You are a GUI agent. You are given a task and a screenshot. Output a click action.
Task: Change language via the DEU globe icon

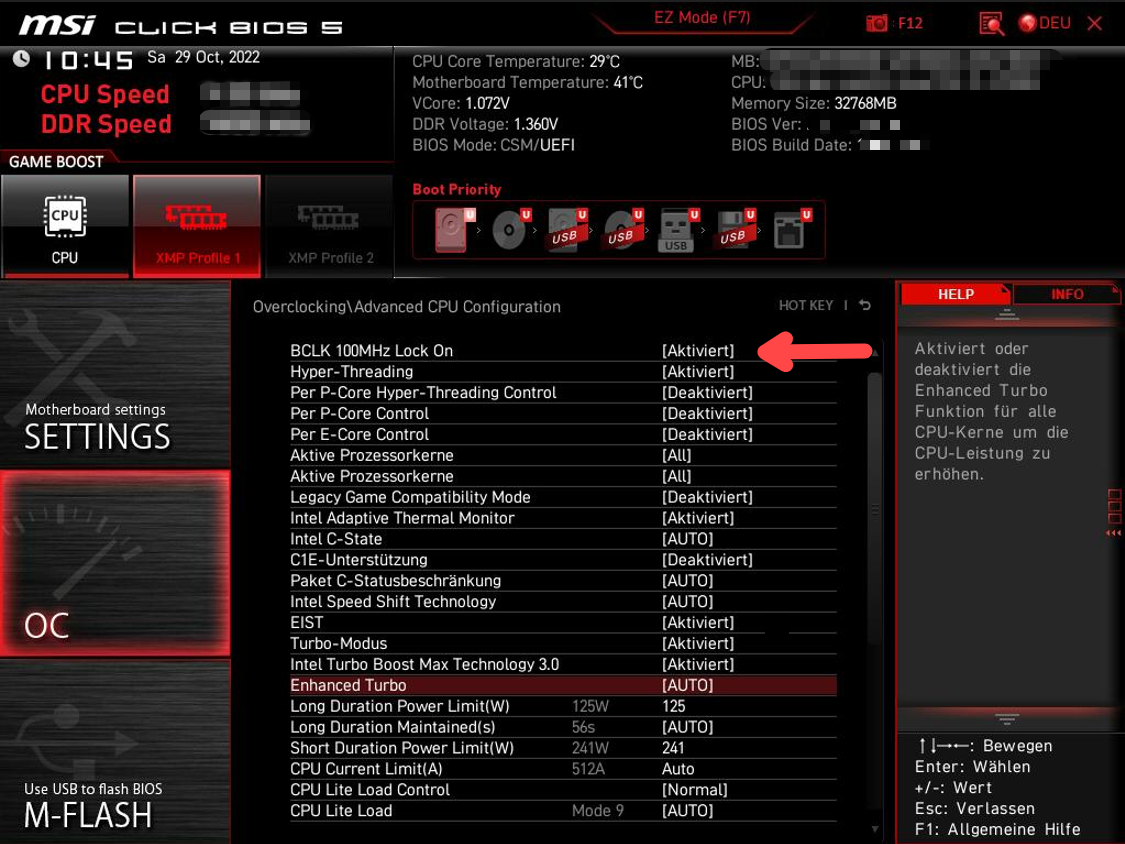click(x=1045, y=24)
